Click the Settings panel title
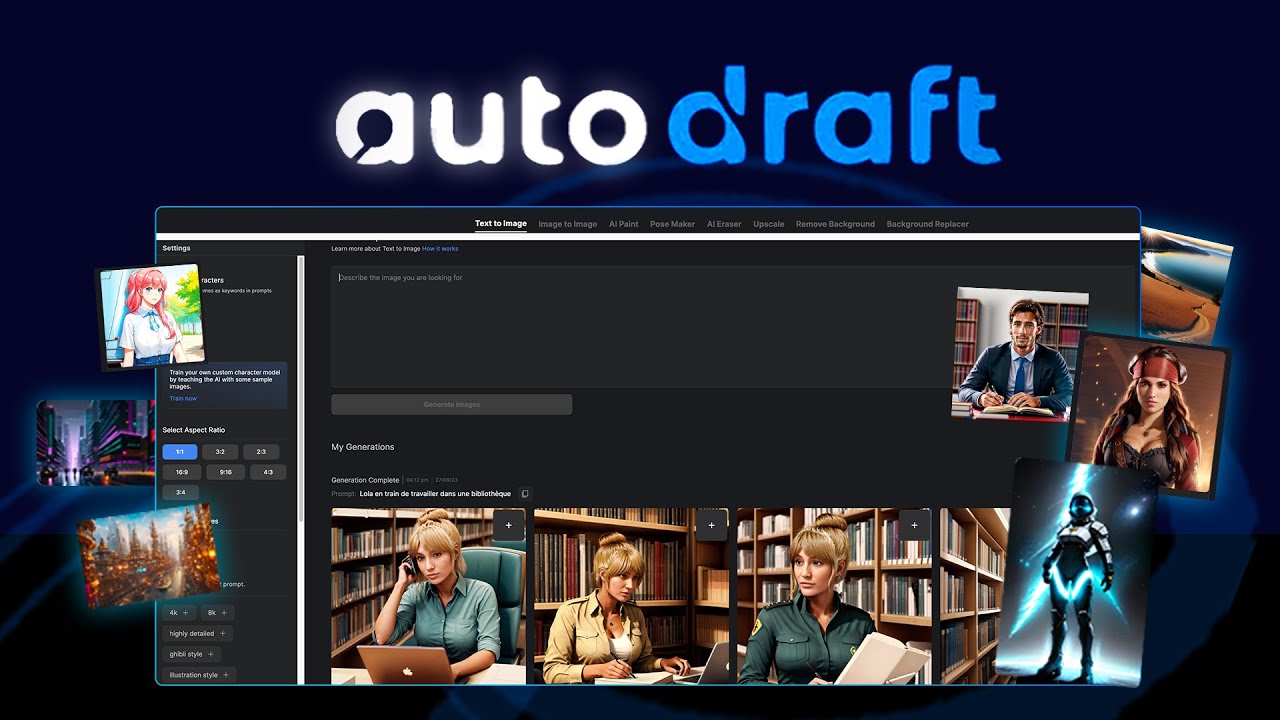Image resolution: width=1280 pixels, height=720 pixels. tap(176, 248)
